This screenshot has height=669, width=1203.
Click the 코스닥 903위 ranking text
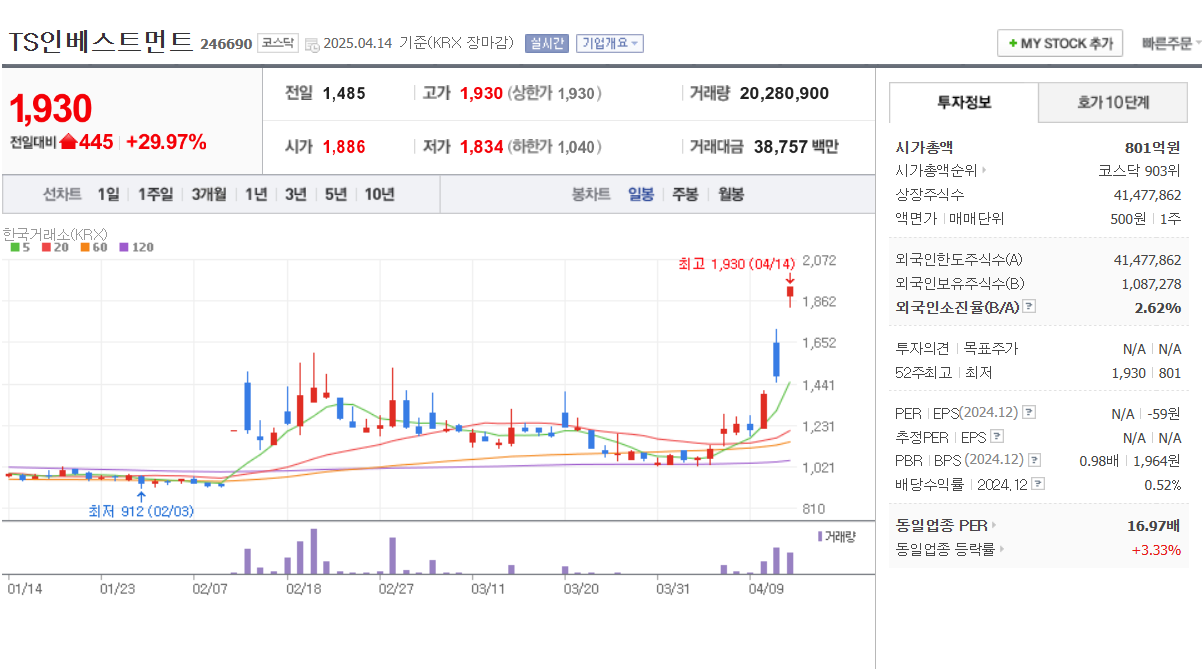point(1139,171)
